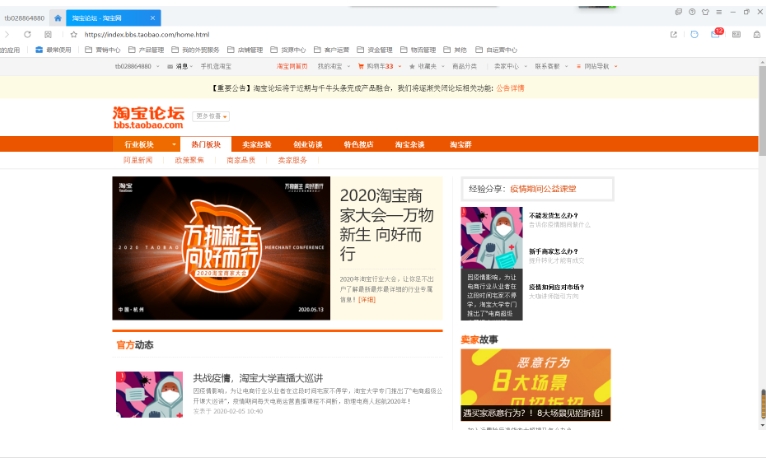This screenshot has width=766, height=458.
Task: Open the 不能发货怎么办? article
Action: (x=553, y=215)
